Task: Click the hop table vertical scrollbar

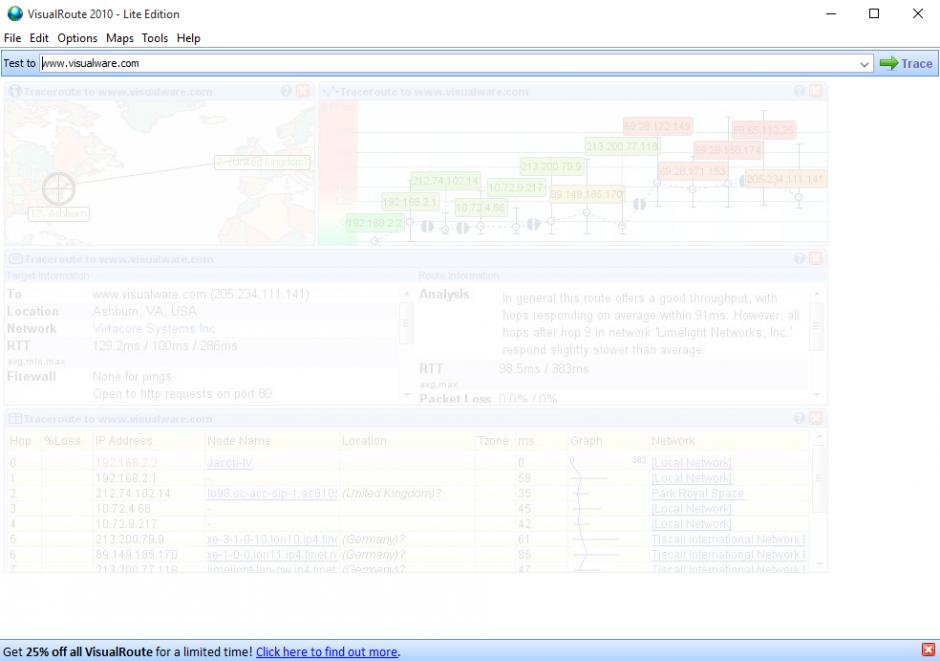Action: pyautogui.click(x=819, y=501)
